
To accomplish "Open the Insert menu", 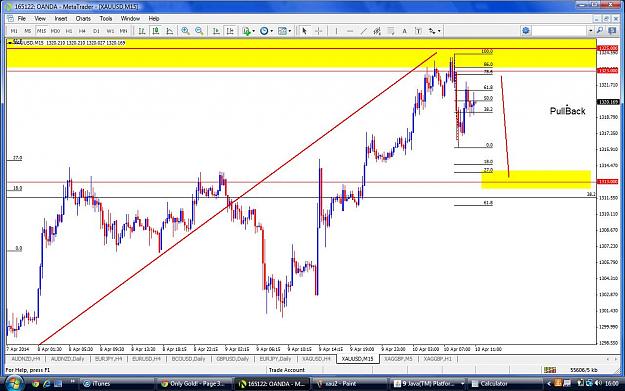I will click(x=61, y=18).
